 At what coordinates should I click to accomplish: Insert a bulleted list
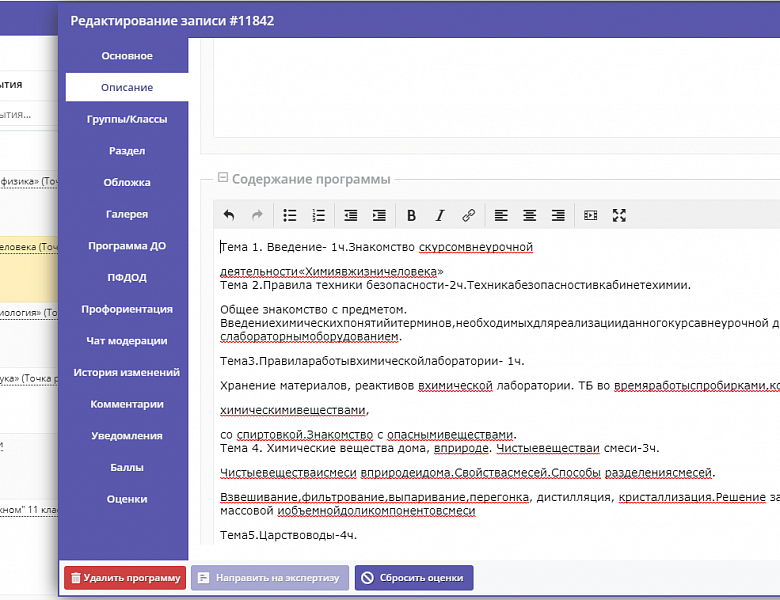click(290, 215)
